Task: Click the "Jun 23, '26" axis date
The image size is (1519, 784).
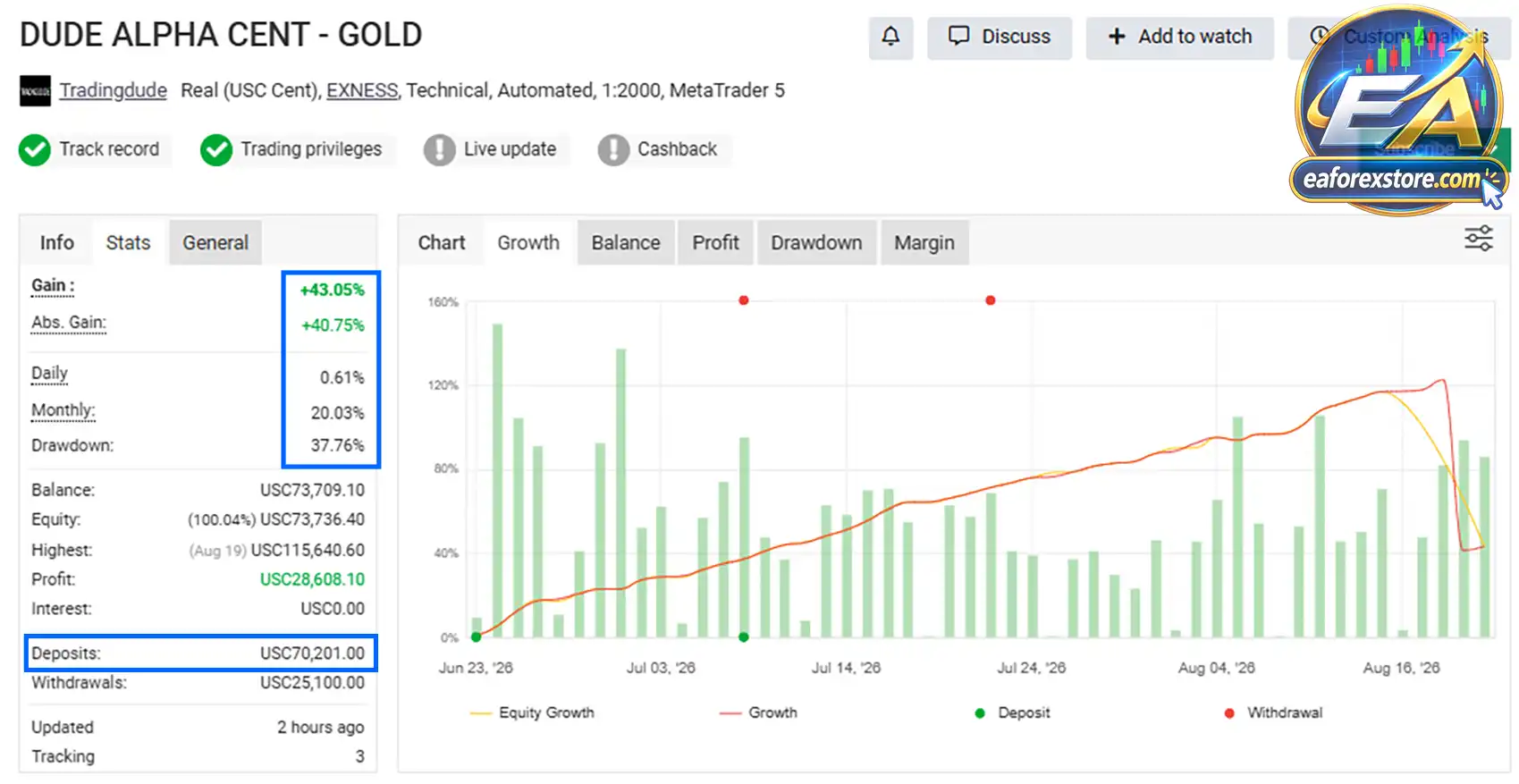Action: 476,668
